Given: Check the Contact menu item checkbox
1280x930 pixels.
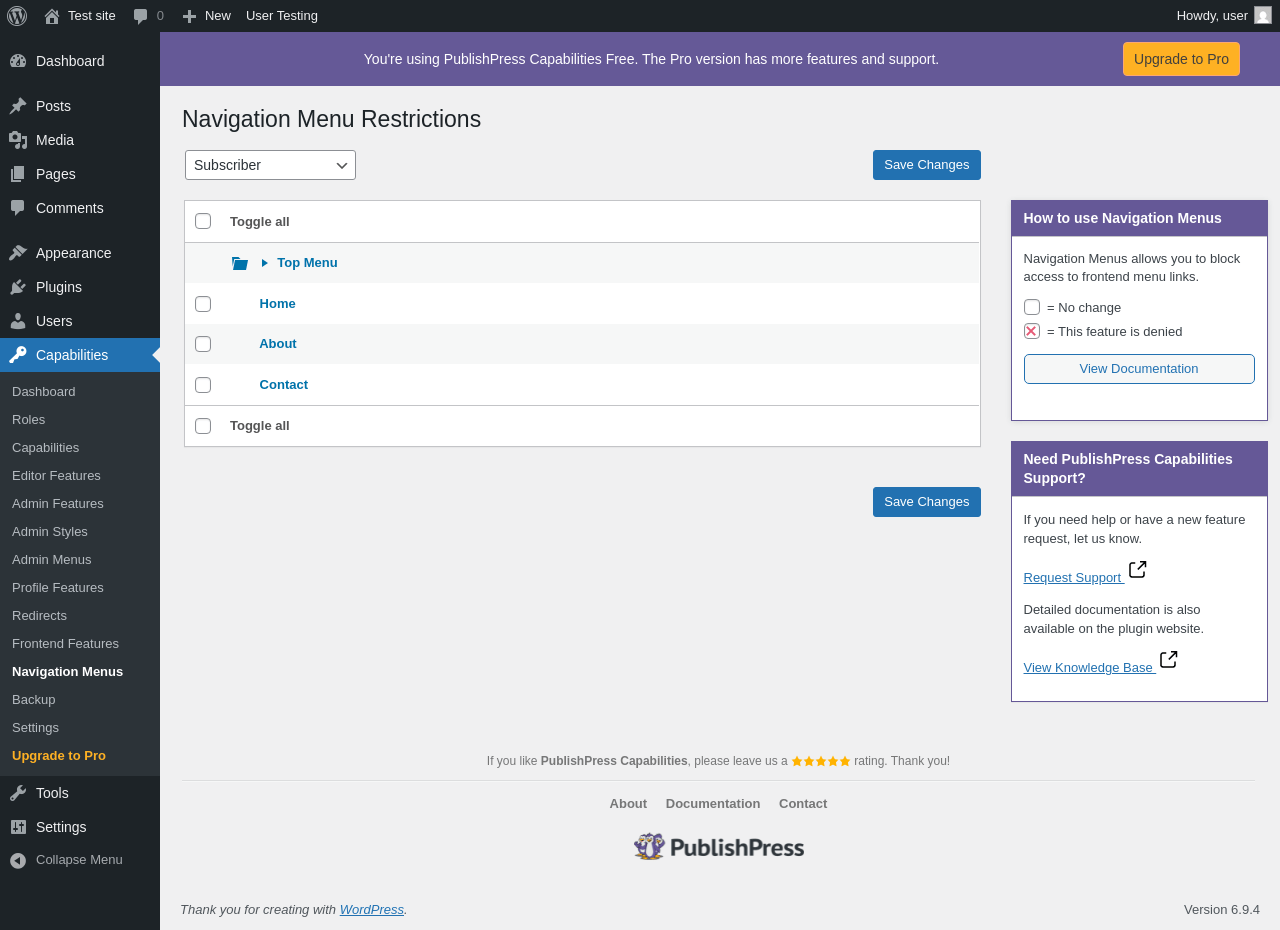Looking at the screenshot, I should (203, 385).
